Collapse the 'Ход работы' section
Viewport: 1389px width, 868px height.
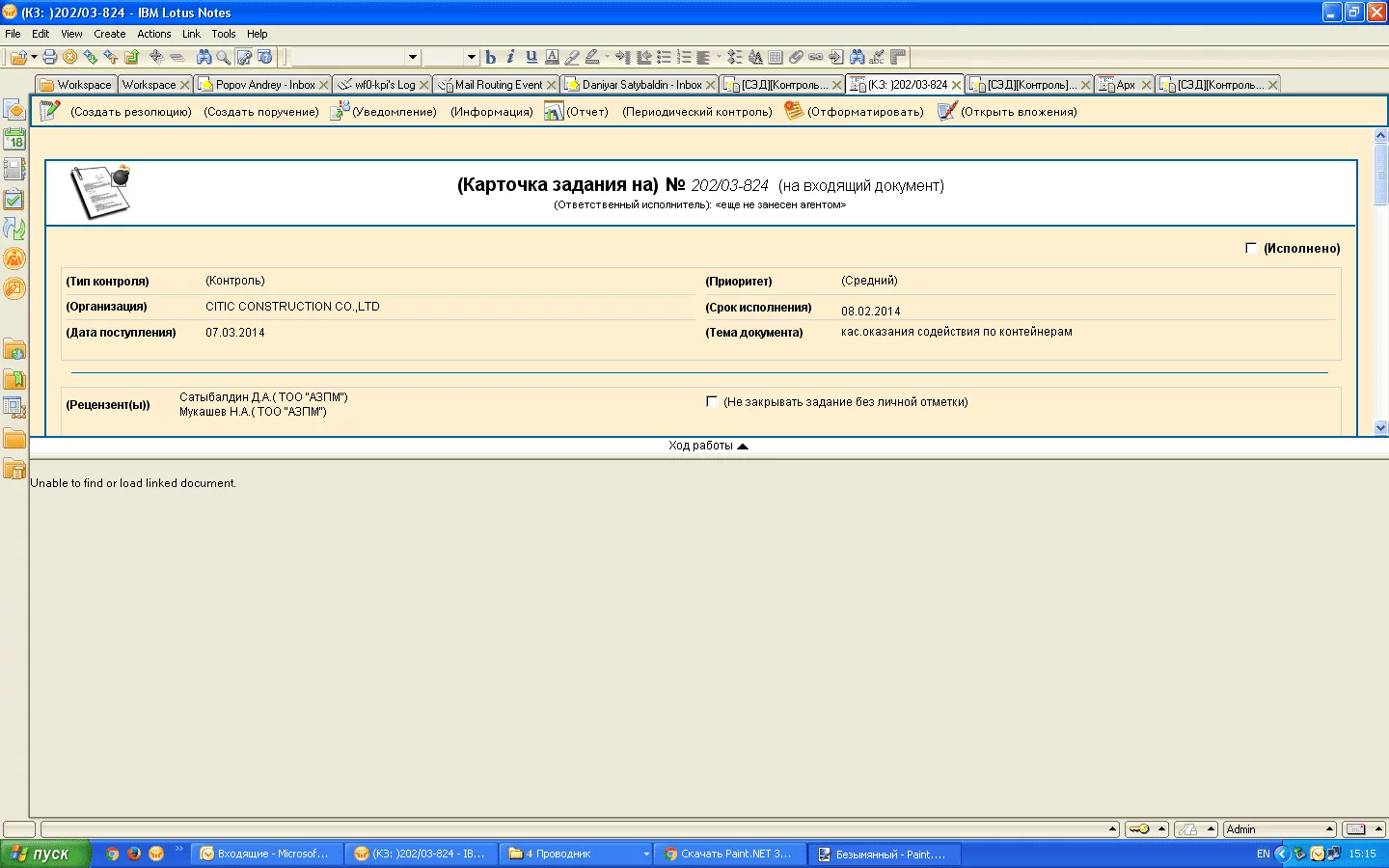[x=742, y=447]
